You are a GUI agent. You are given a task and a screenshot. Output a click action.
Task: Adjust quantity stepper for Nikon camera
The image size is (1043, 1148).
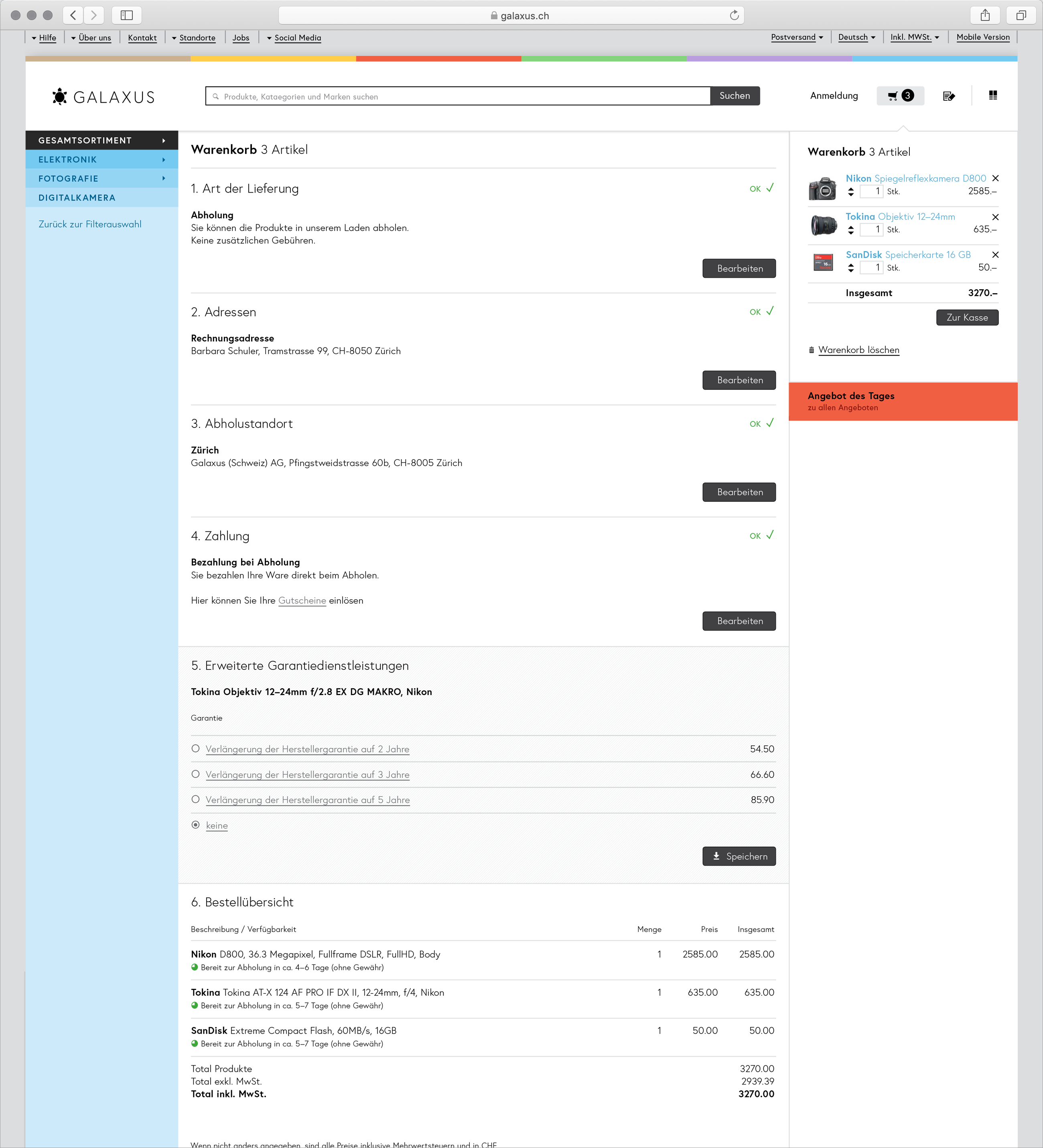850,191
